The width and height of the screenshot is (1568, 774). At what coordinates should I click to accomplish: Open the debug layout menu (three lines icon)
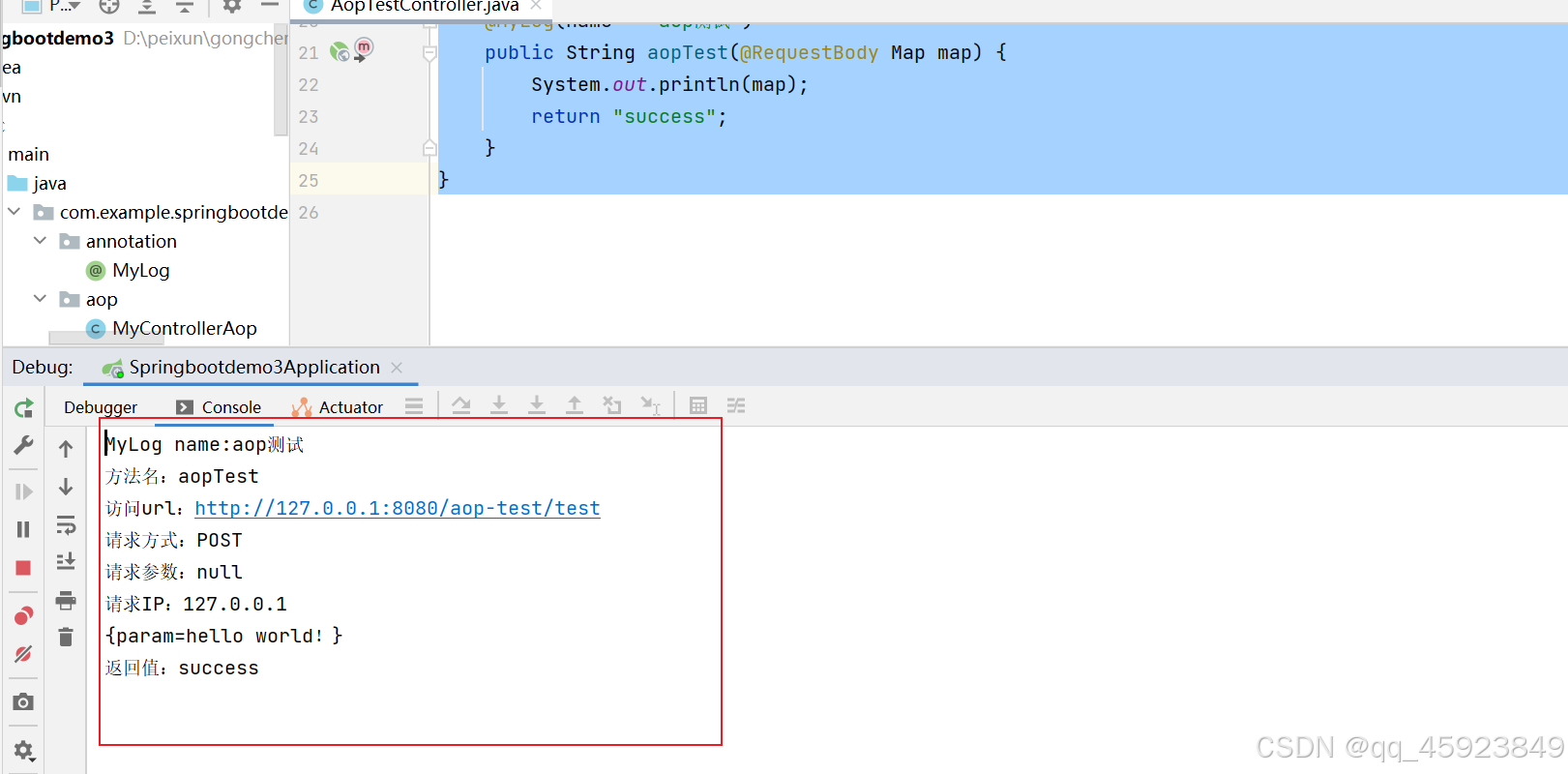414,406
